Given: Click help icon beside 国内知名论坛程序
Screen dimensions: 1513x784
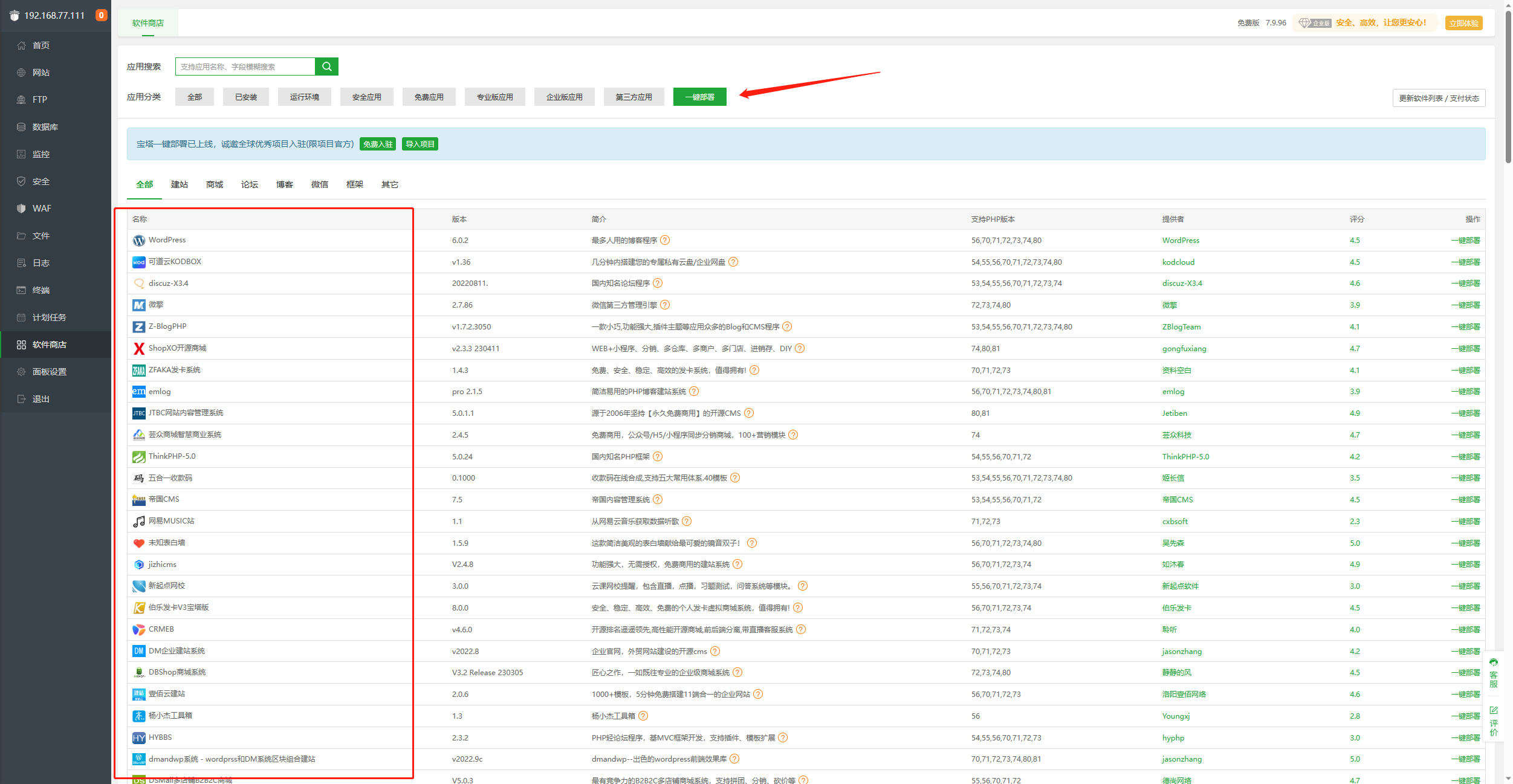Looking at the screenshot, I should pyautogui.click(x=658, y=283).
